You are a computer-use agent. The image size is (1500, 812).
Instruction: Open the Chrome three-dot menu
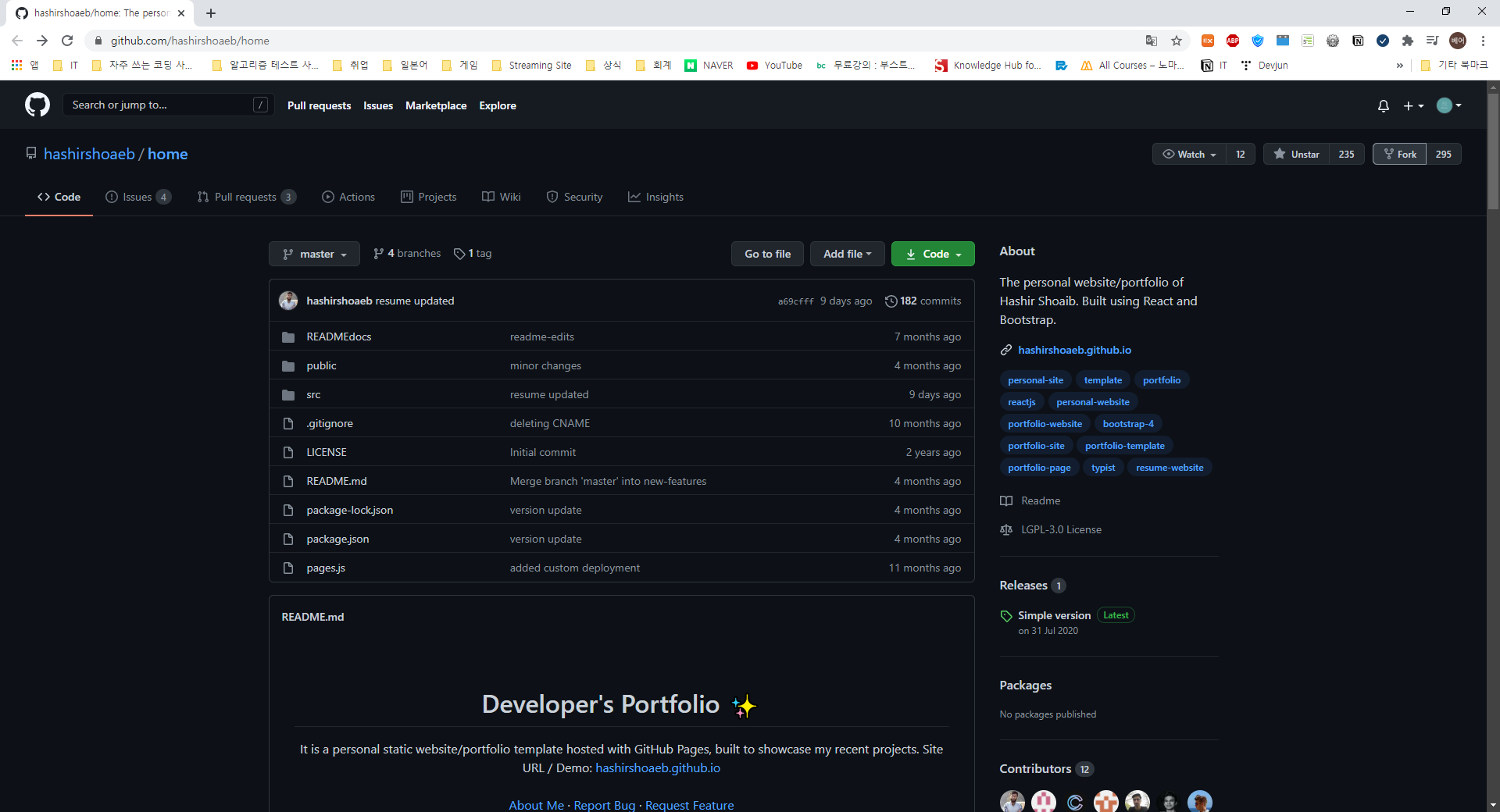1483,41
